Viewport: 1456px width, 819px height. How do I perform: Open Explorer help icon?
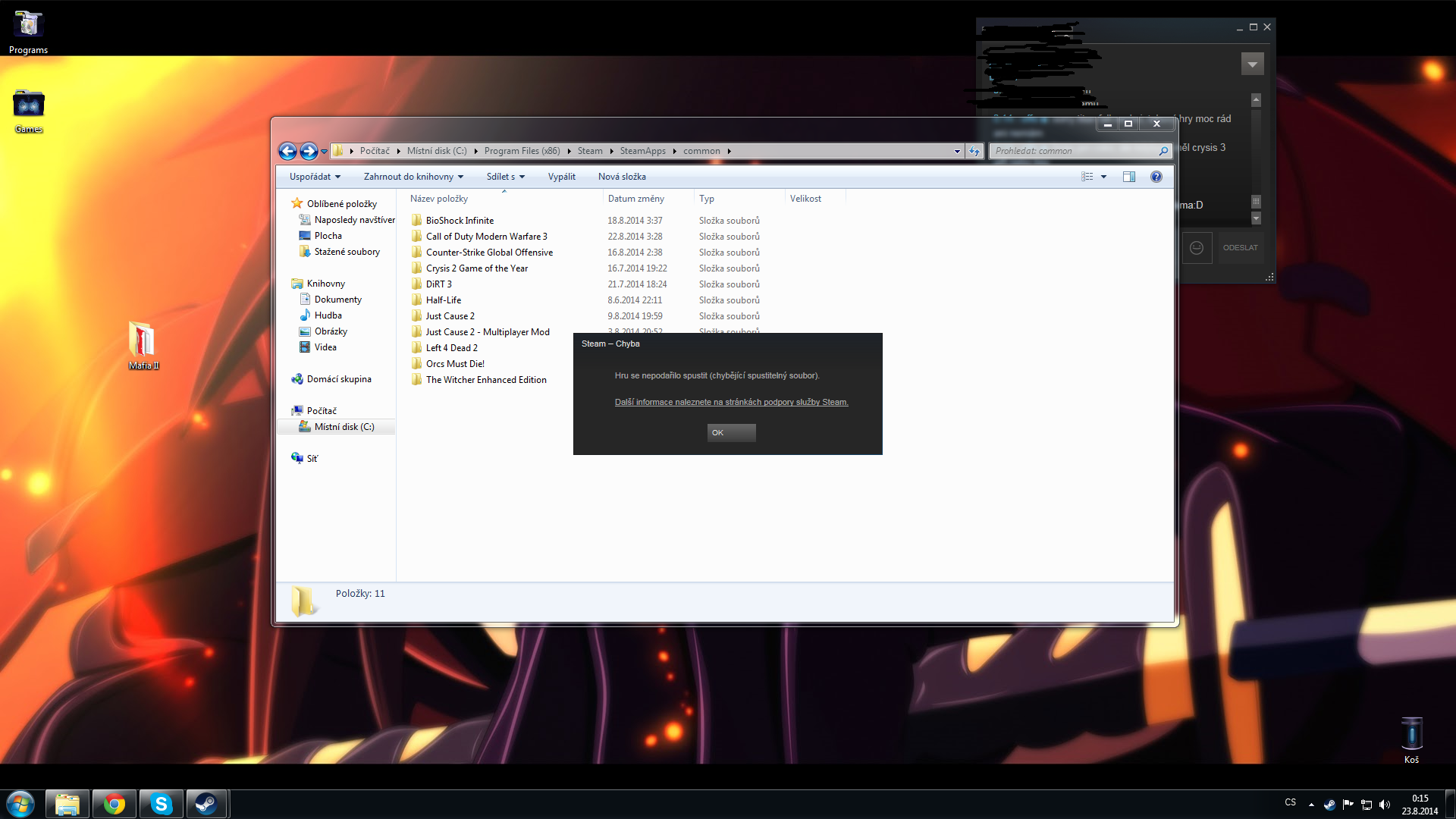1156,177
